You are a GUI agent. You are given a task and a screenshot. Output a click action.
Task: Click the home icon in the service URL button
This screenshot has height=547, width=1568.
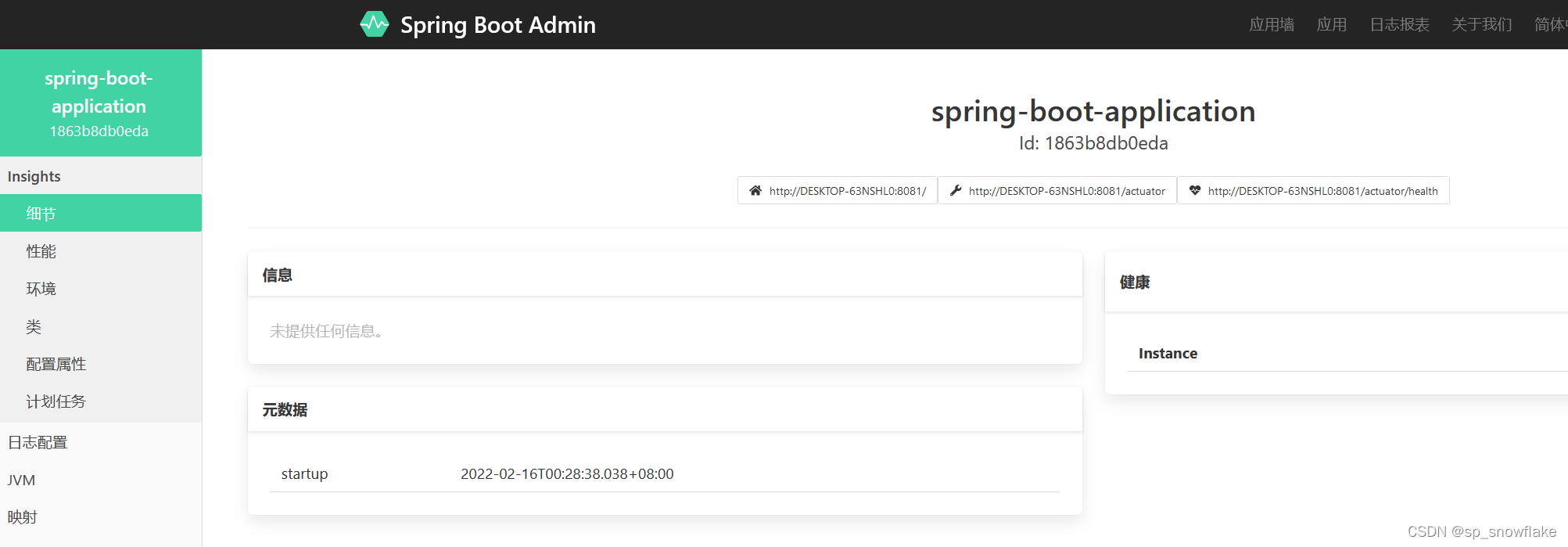tap(755, 190)
